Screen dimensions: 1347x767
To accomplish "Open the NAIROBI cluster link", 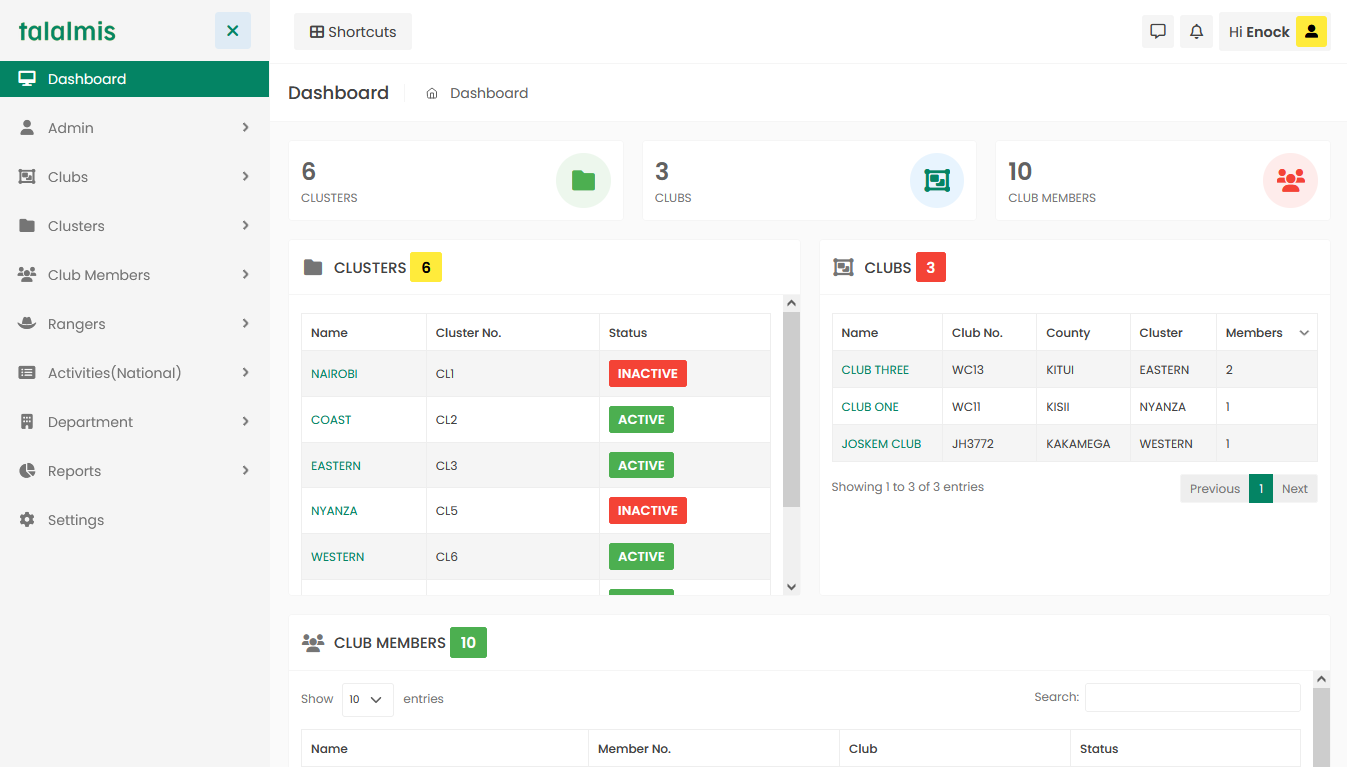I will click(x=334, y=374).
